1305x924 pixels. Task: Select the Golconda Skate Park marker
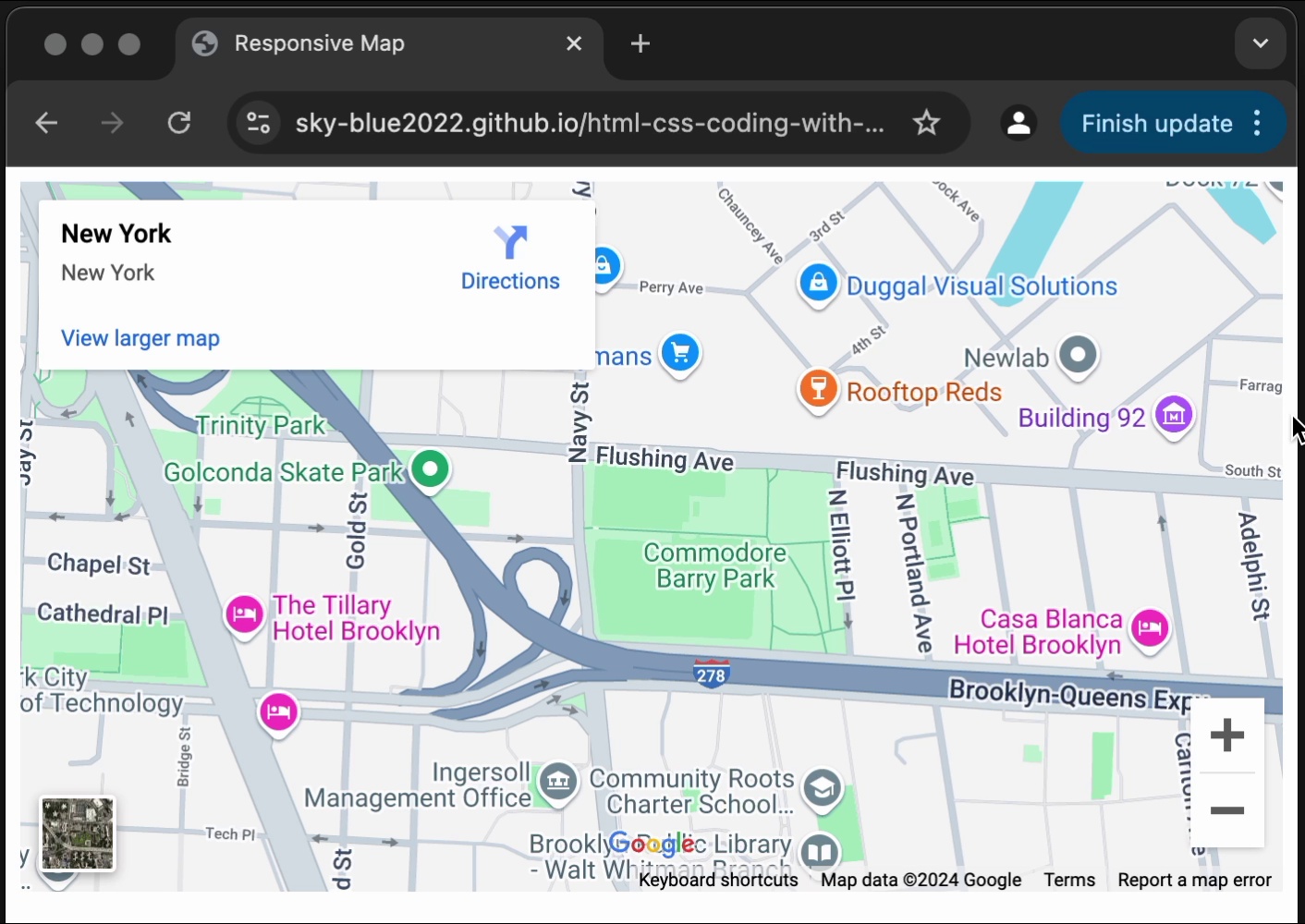pyautogui.click(x=430, y=470)
